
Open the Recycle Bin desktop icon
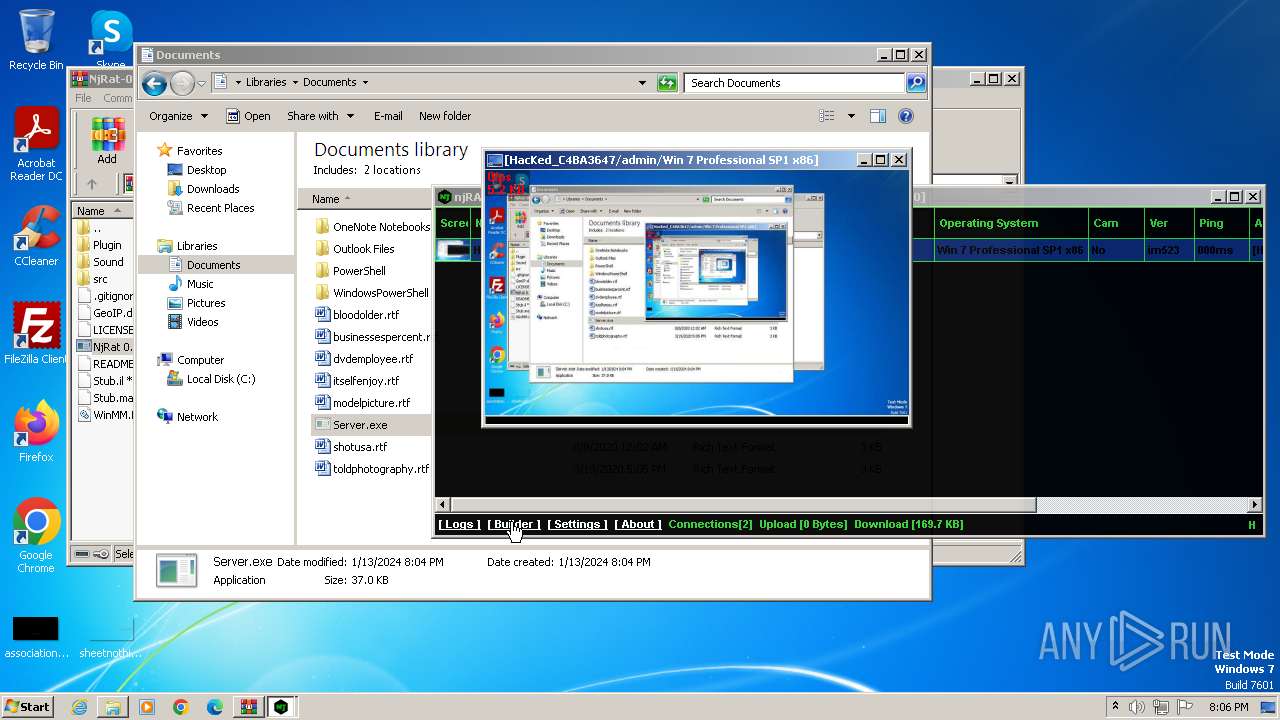coord(36,40)
